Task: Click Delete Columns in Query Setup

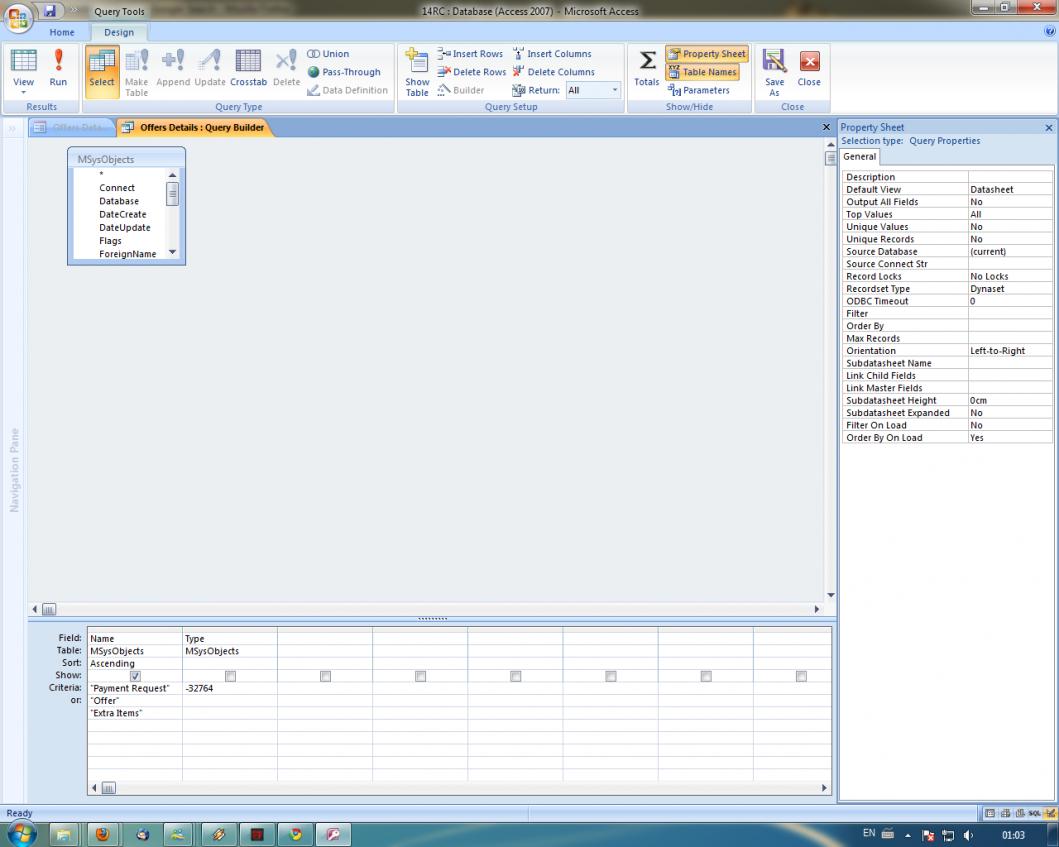Action: click(x=554, y=72)
